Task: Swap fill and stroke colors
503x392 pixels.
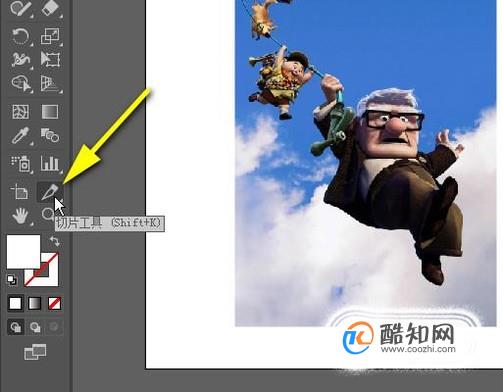Action: point(55,241)
